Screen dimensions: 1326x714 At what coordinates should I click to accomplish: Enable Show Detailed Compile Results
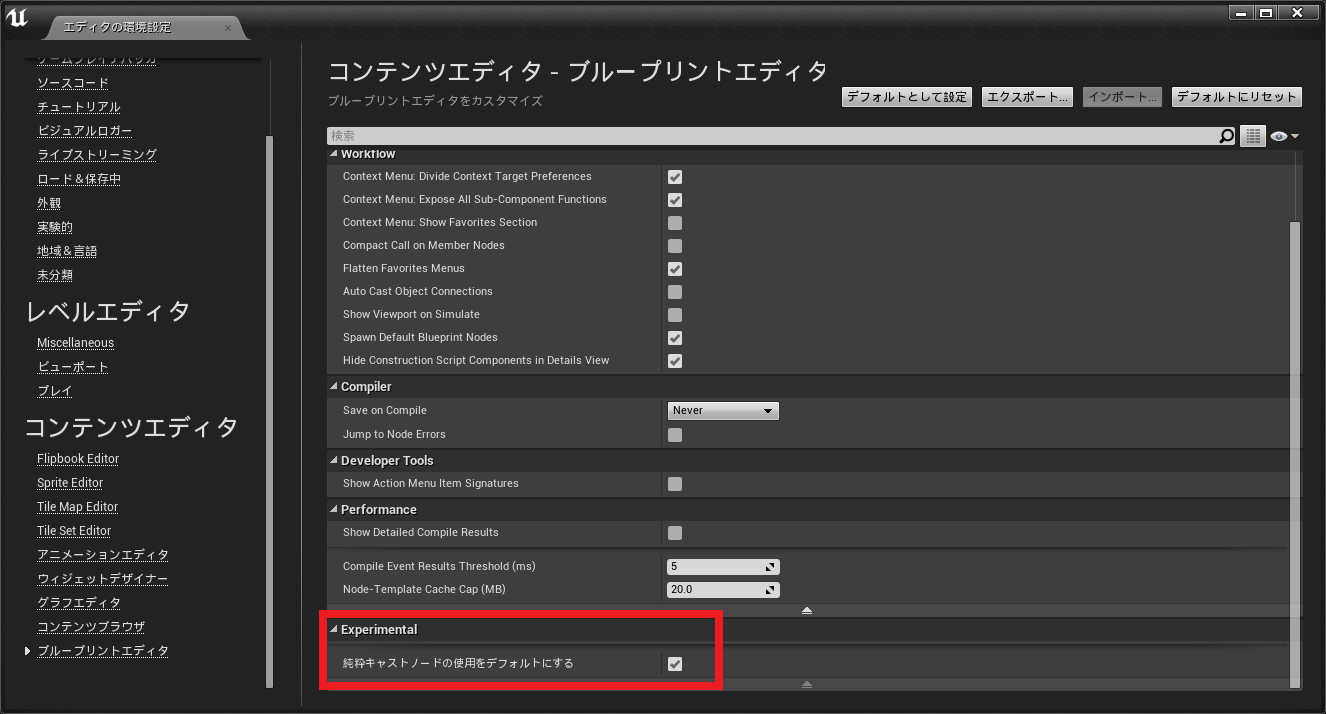pyautogui.click(x=675, y=532)
